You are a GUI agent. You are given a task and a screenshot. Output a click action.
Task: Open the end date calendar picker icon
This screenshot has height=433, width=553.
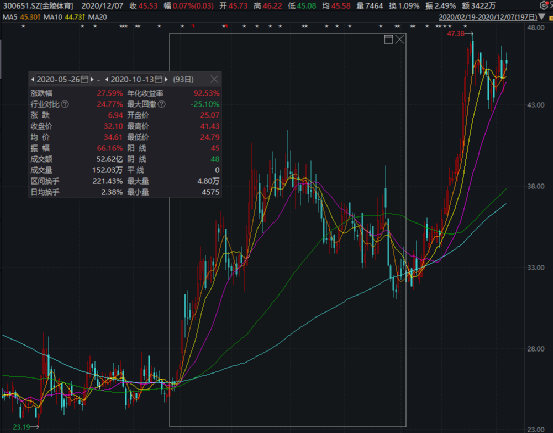158,79
